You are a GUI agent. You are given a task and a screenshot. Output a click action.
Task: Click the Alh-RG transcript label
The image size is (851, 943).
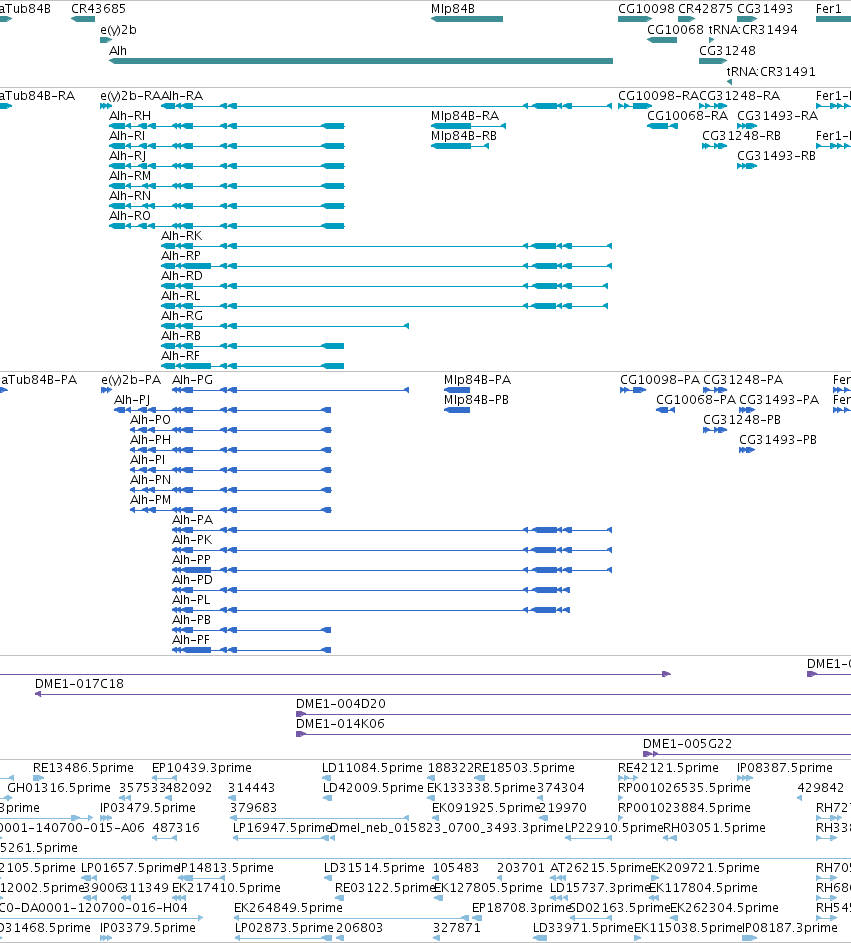tap(182, 316)
